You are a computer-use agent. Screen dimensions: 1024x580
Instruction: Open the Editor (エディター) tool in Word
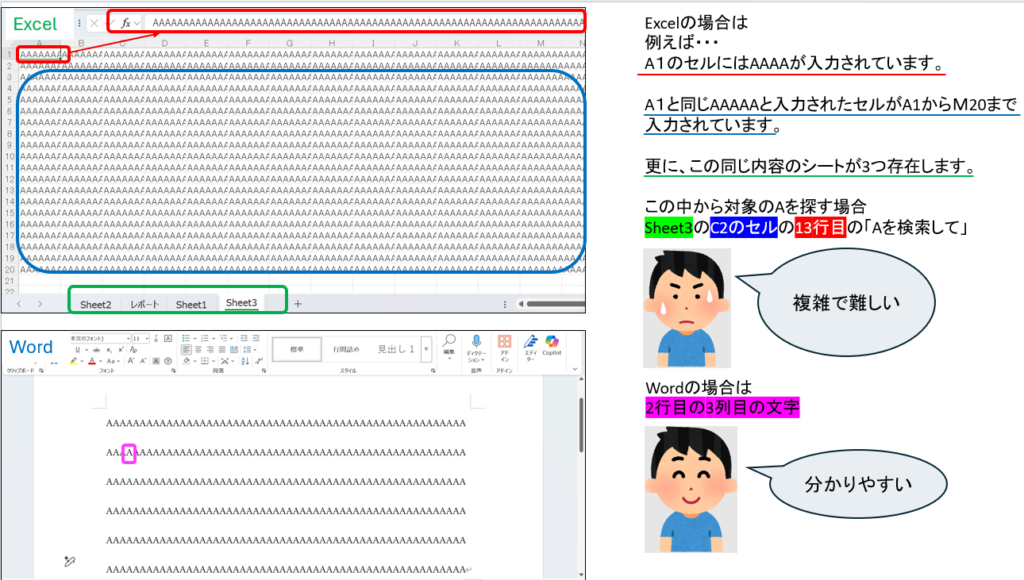click(x=528, y=343)
